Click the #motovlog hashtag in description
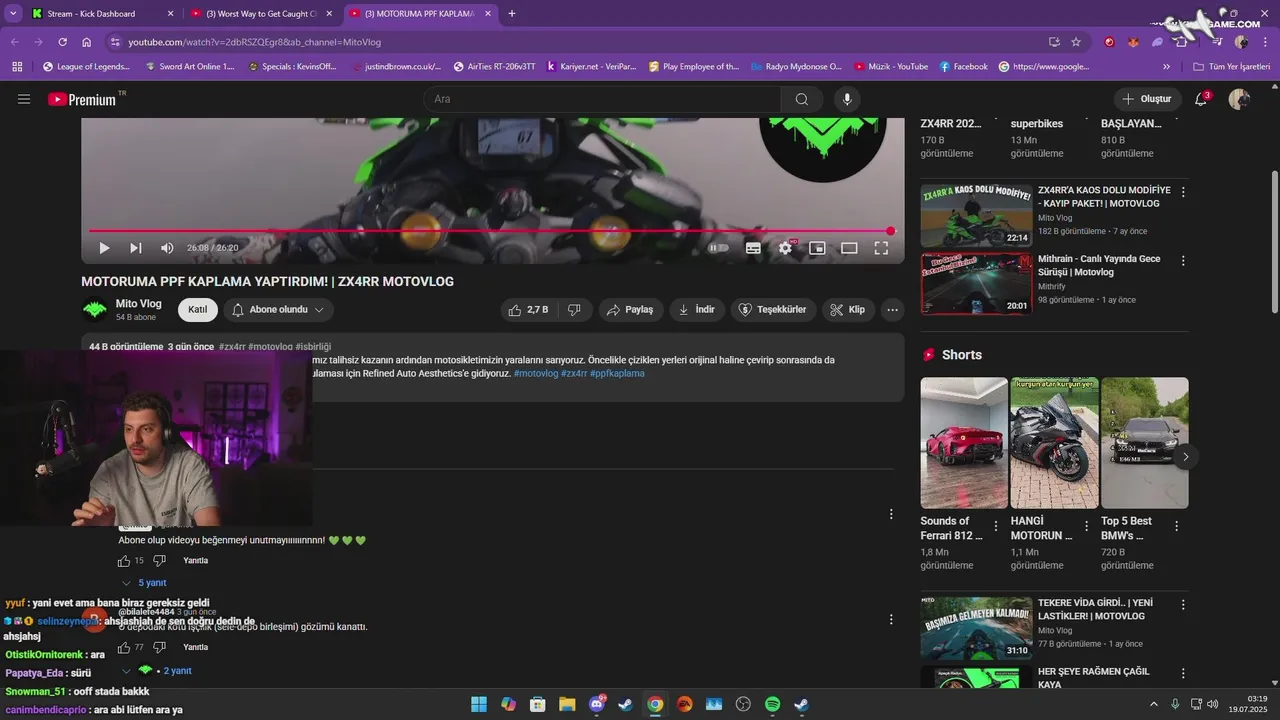Image resolution: width=1280 pixels, height=720 pixels. [536, 374]
